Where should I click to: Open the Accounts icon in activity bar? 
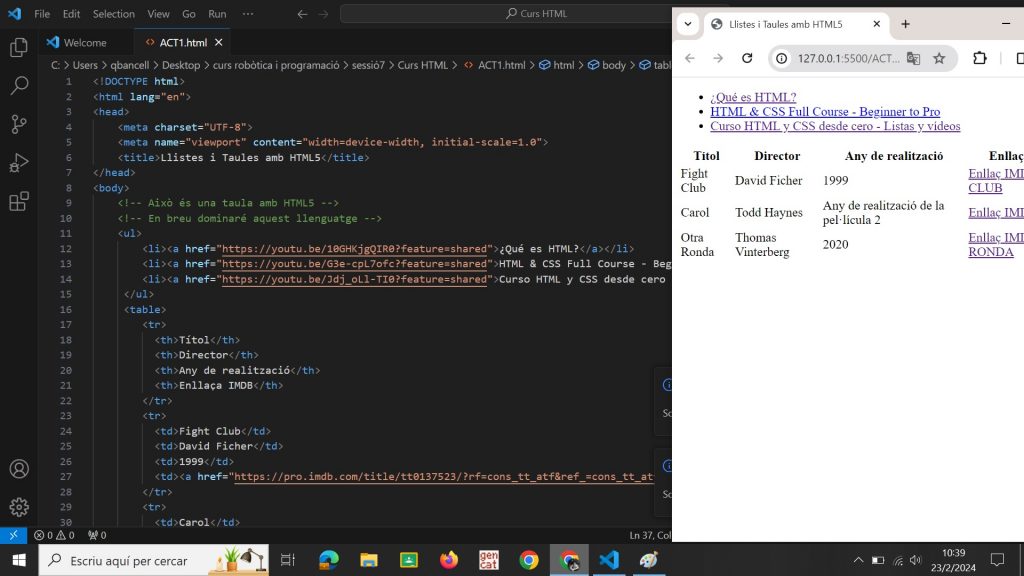click(x=18, y=469)
